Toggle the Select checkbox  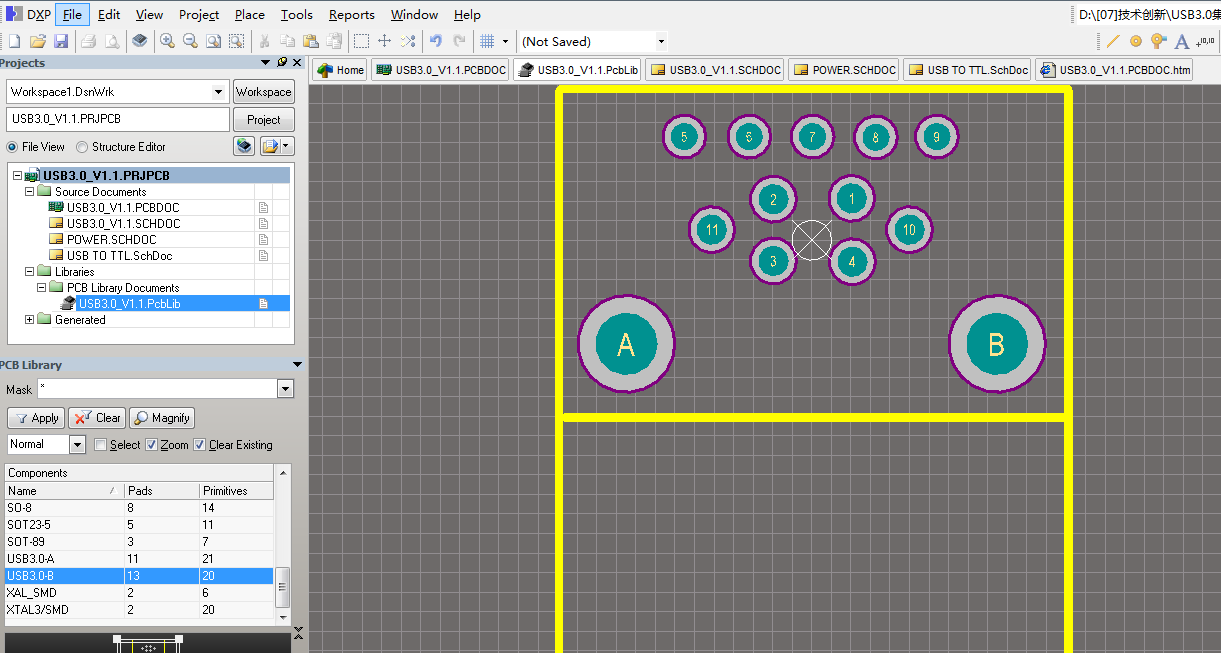pos(100,445)
